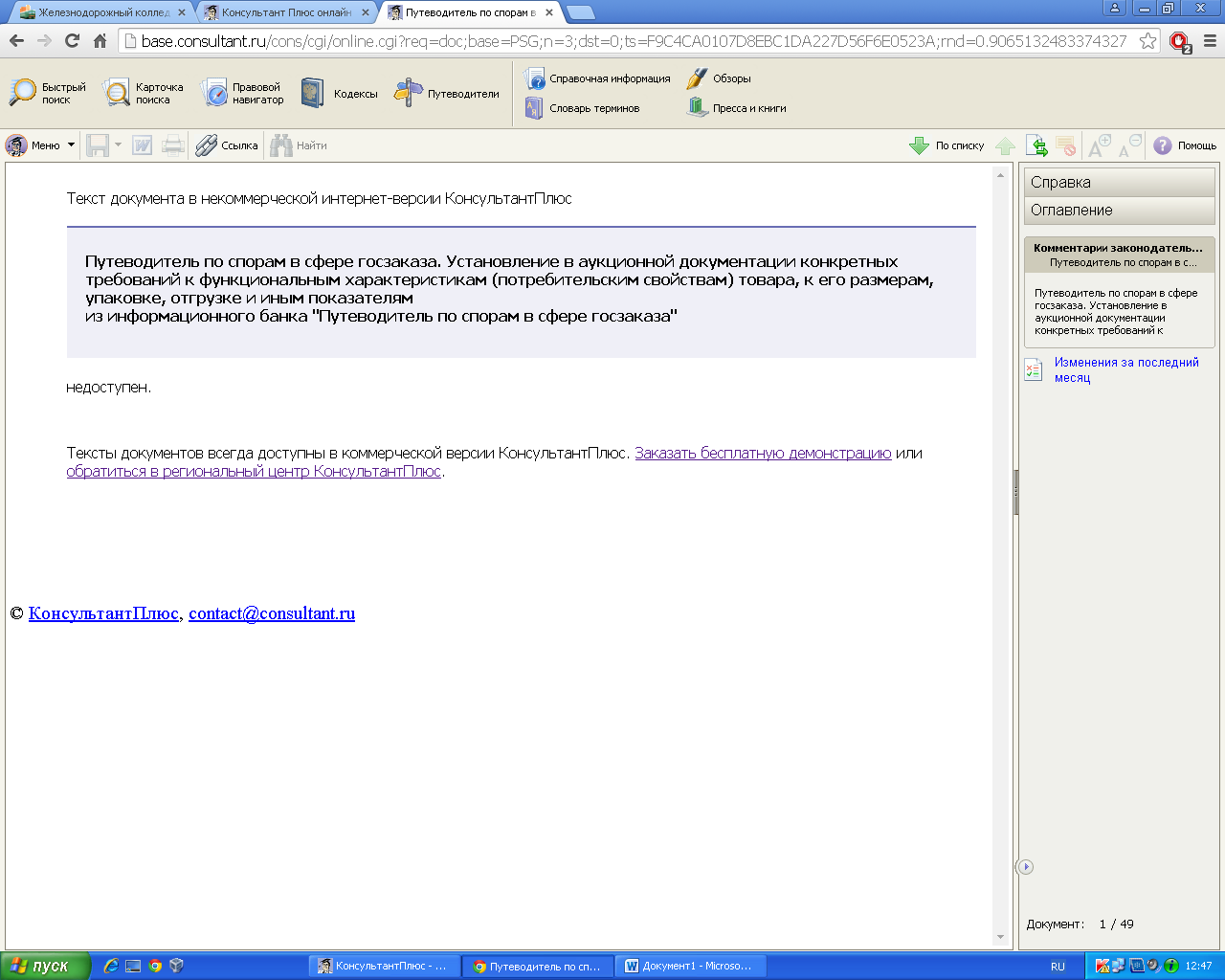Screen dimensions: 1225x980
Task: Click the icon with red prohibition mark
Action: click(1066, 145)
